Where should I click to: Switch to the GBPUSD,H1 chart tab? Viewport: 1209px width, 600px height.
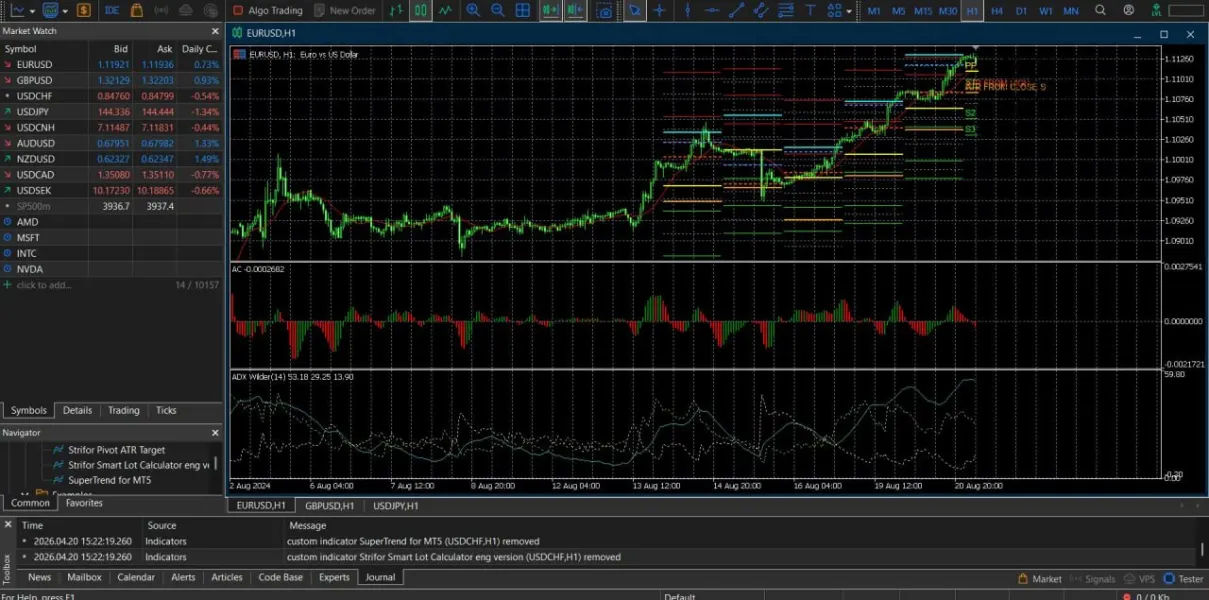coord(329,506)
